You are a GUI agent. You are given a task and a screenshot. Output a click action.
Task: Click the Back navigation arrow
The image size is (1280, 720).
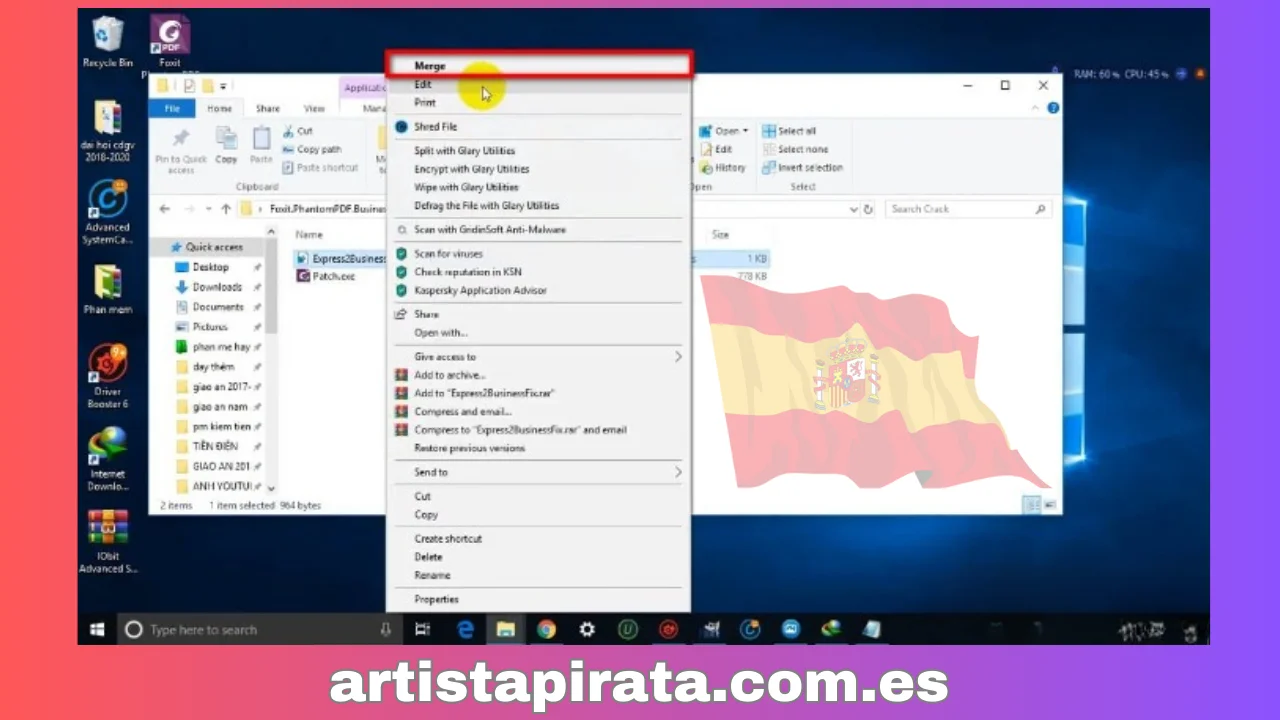[165, 209]
